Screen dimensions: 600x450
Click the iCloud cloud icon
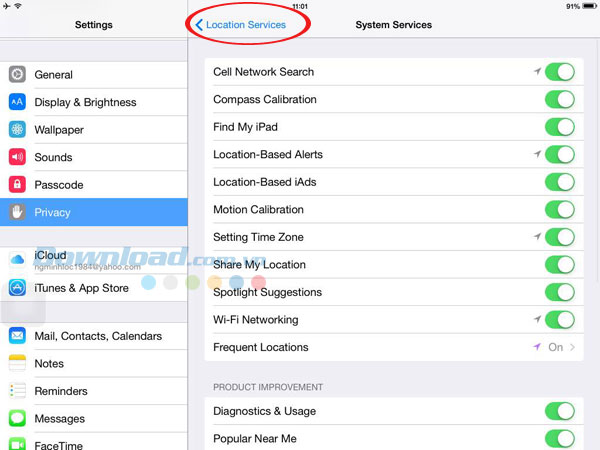pos(17,260)
